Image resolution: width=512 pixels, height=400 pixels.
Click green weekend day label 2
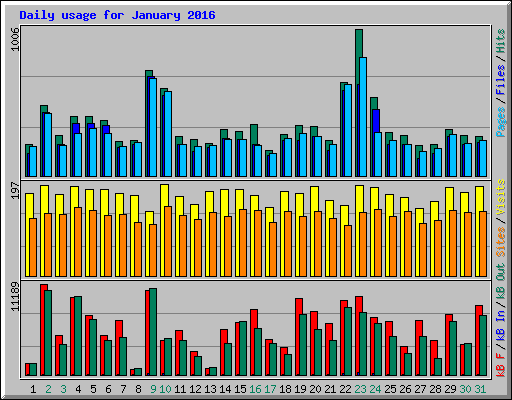(48, 389)
